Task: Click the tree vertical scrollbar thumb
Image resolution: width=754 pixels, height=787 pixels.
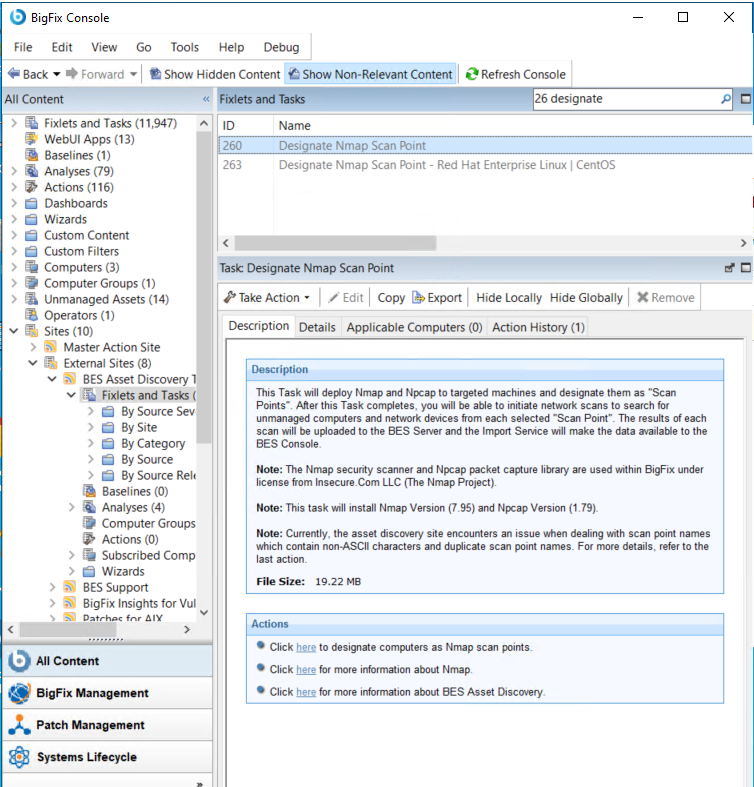Action: pos(204,287)
